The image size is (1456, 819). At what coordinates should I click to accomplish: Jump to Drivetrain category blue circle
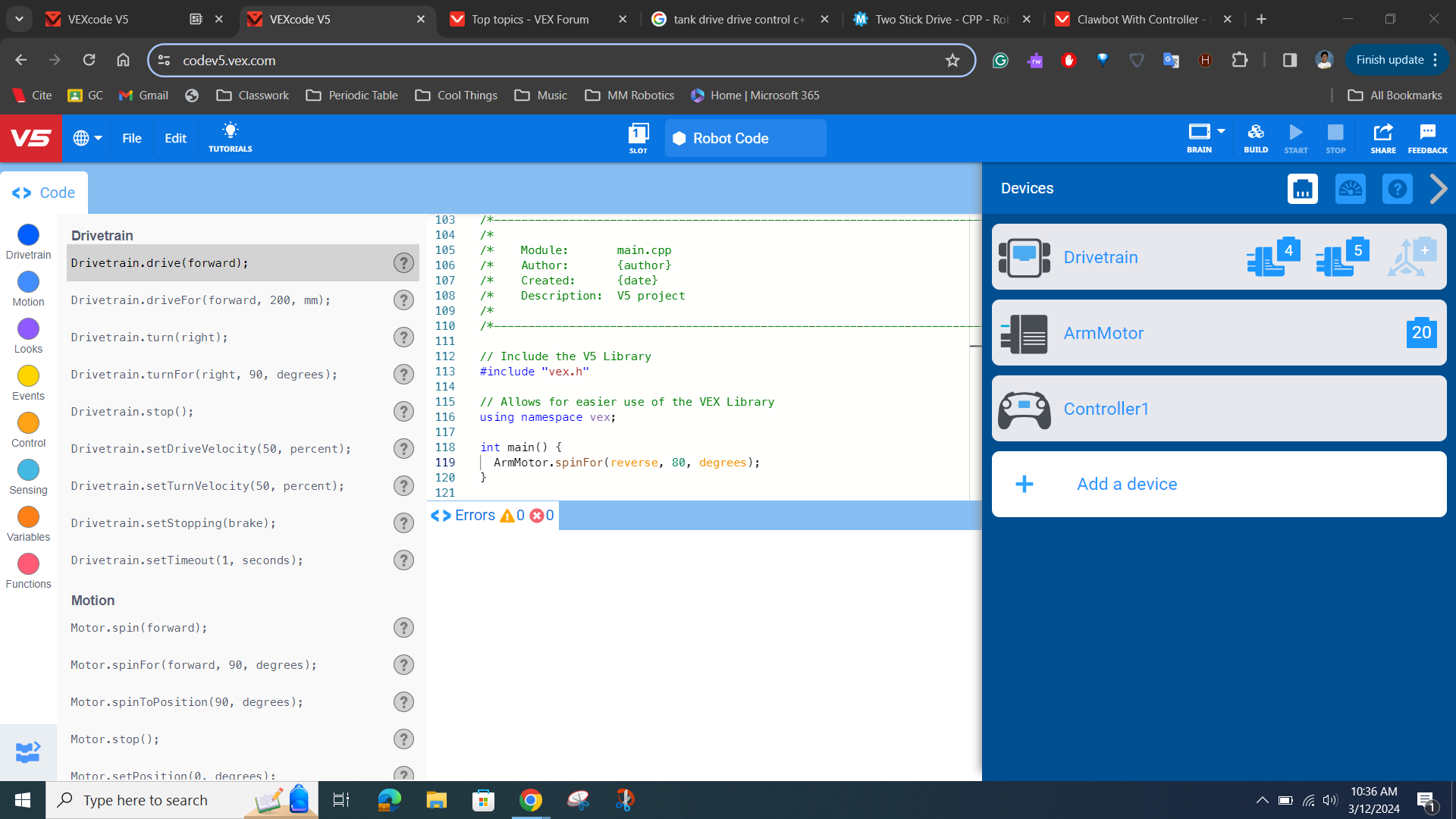(x=28, y=235)
